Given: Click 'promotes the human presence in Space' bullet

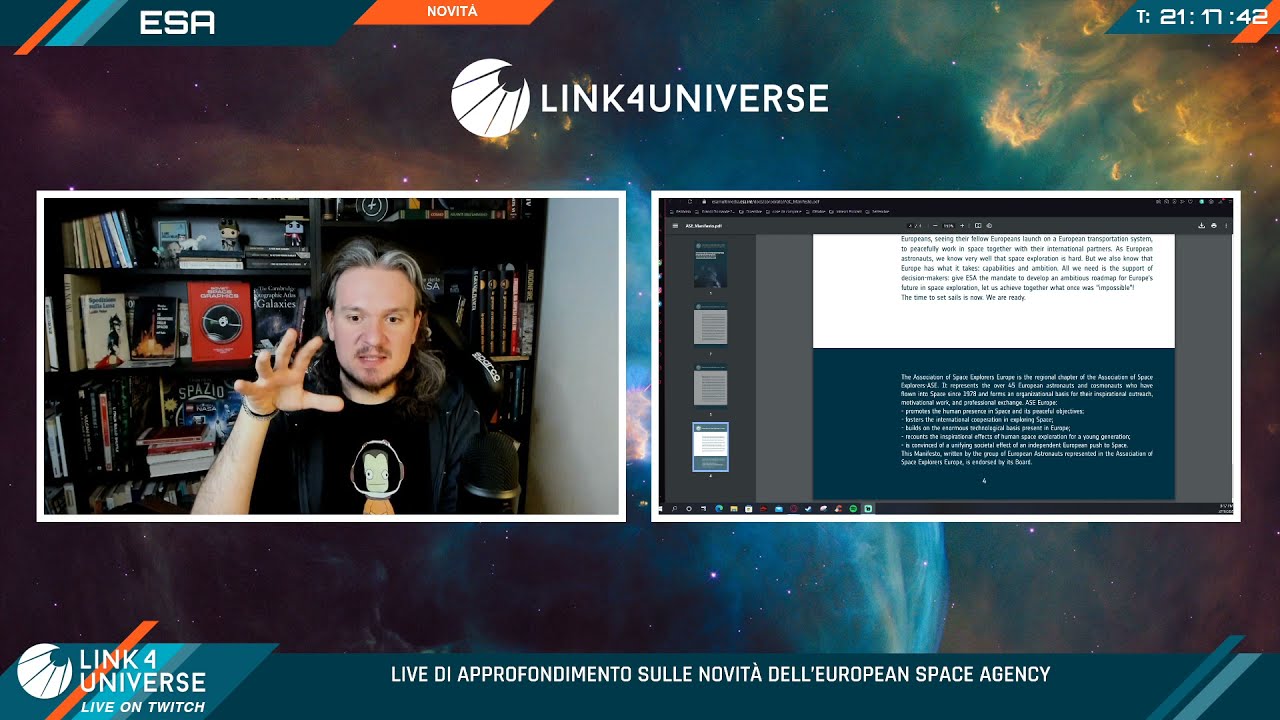Looking at the screenshot, I should pyautogui.click(x=992, y=411).
